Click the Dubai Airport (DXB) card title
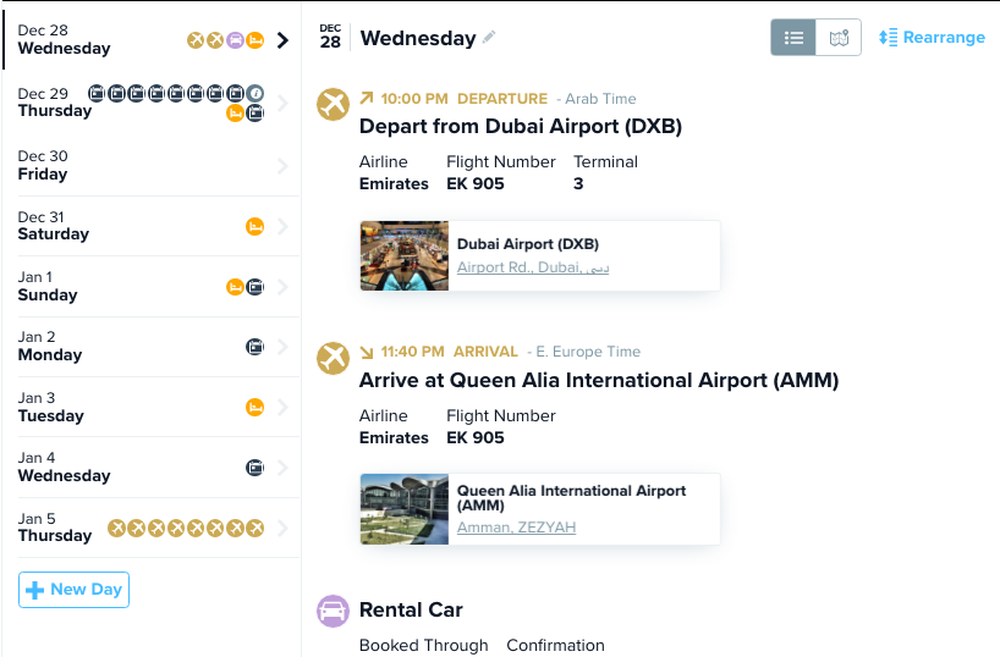1000x657 pixels. (528, 244)
